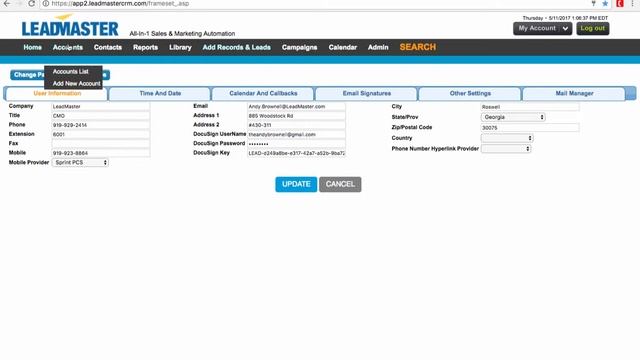Click the DocuSign Key field
The width and height of the screenshot is (640, 360).
pyautogui.click(x=296, y=153)
